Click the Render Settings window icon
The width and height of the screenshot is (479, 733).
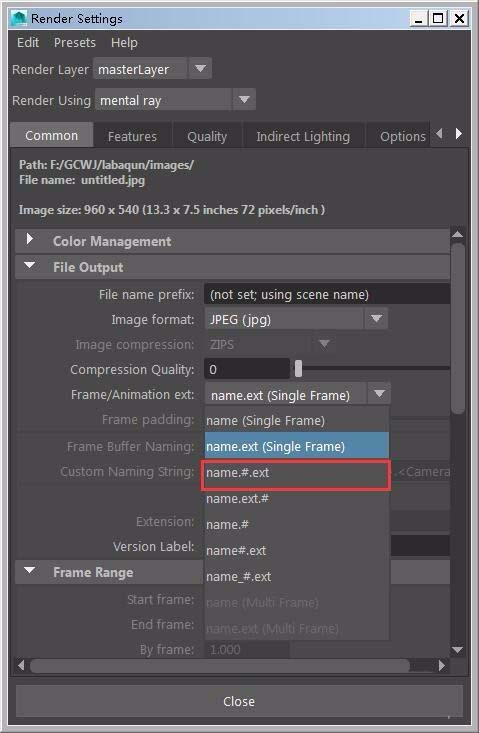click(20, 18)
